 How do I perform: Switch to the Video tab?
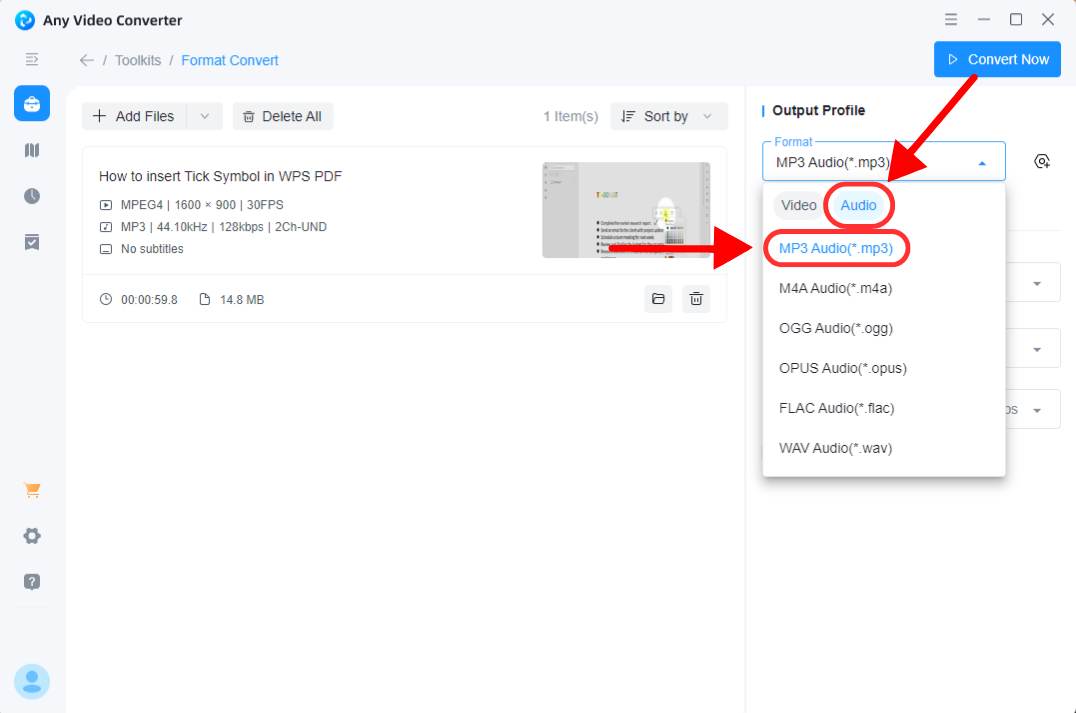point(798,205)
